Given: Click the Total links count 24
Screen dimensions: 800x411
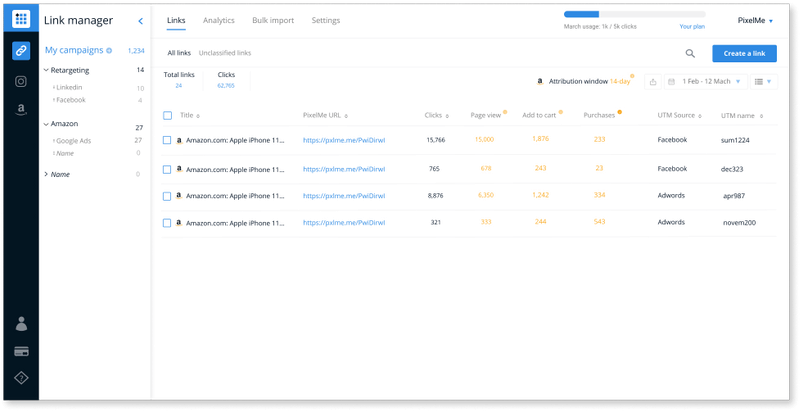Looking at the screenshot, I should (x=179, y=86).
